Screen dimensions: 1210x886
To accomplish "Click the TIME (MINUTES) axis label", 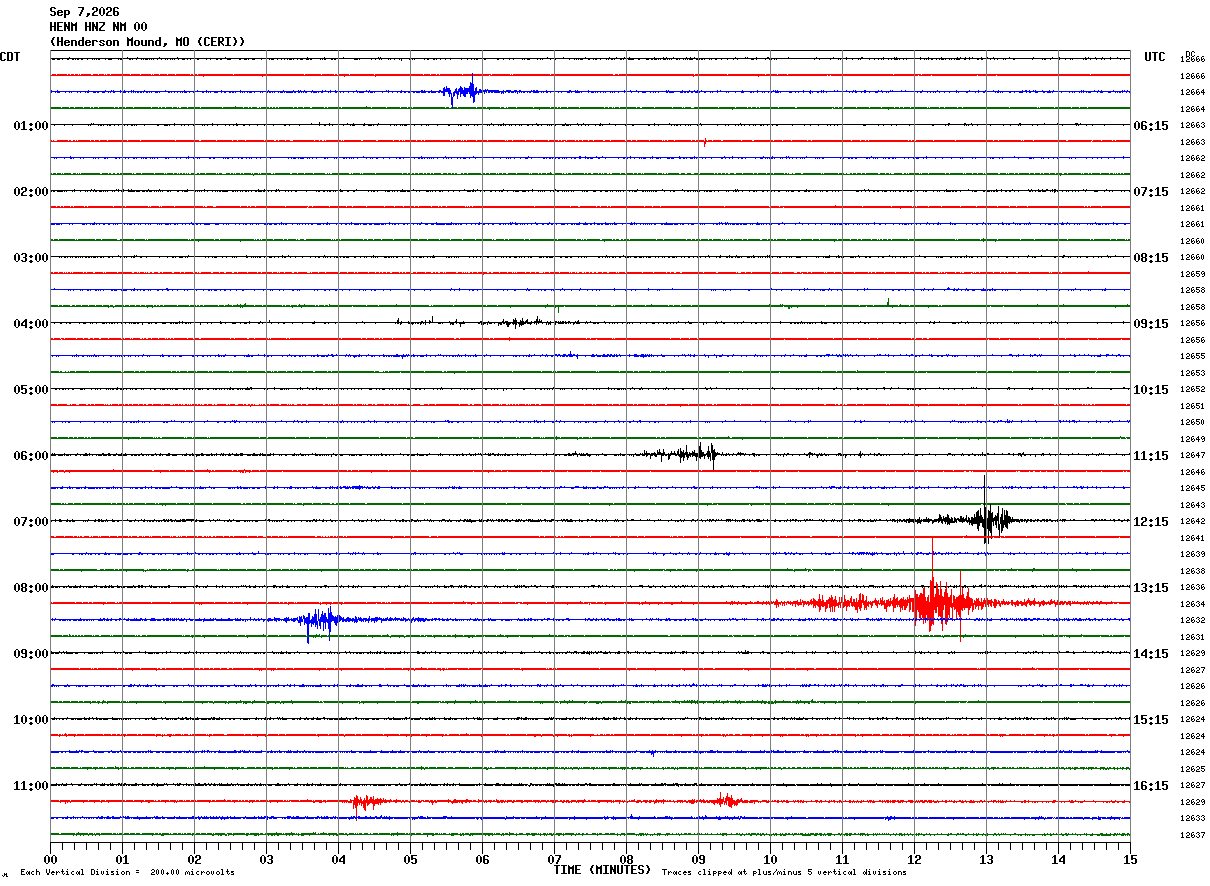I will point(603,870).
